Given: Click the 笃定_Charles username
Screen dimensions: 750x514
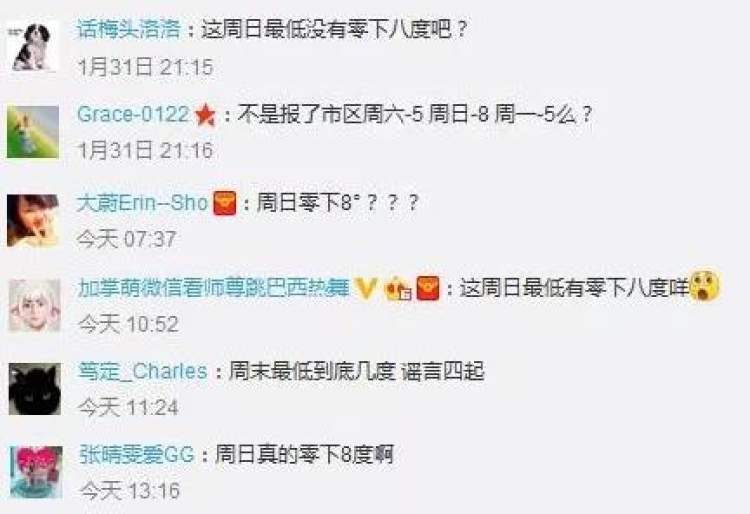Looking at the screenshot, I should click(143, 372).
